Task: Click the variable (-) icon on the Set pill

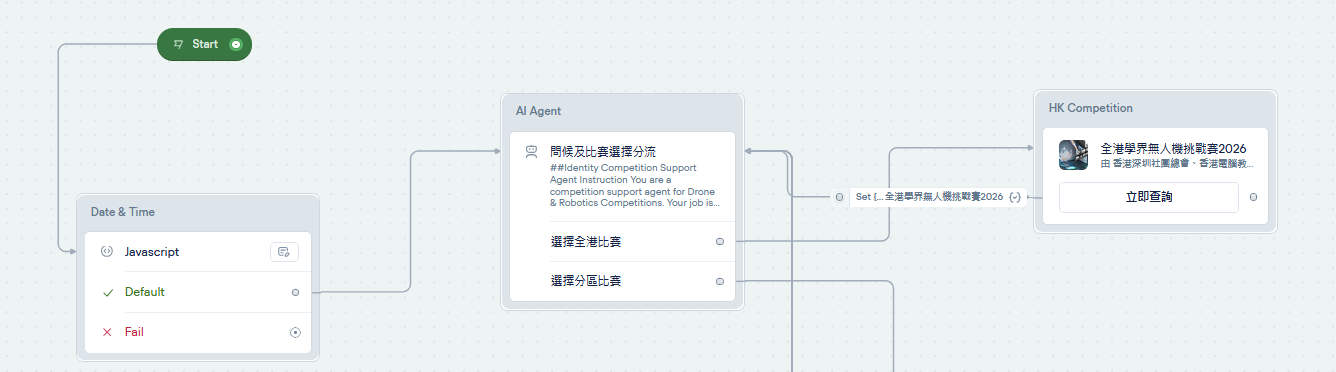Action: (1015, 197)
